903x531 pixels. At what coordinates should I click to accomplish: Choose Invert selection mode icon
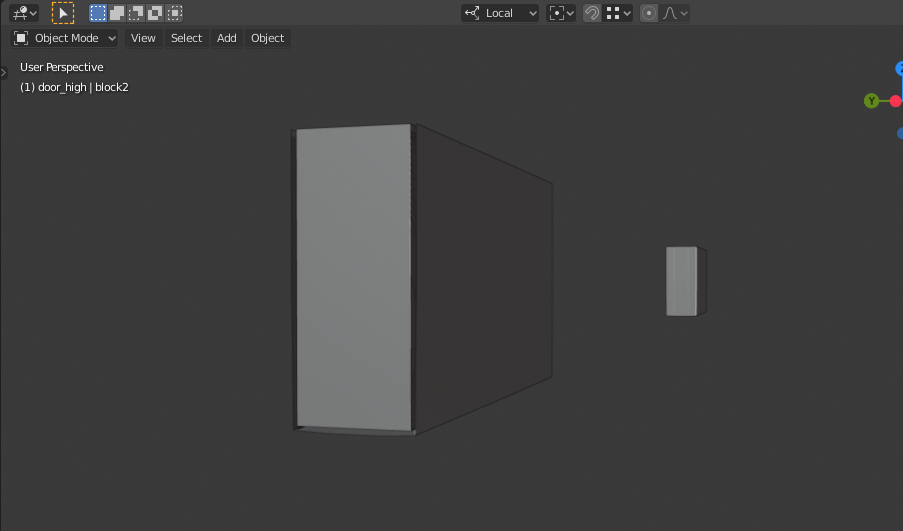click(155, 13)
